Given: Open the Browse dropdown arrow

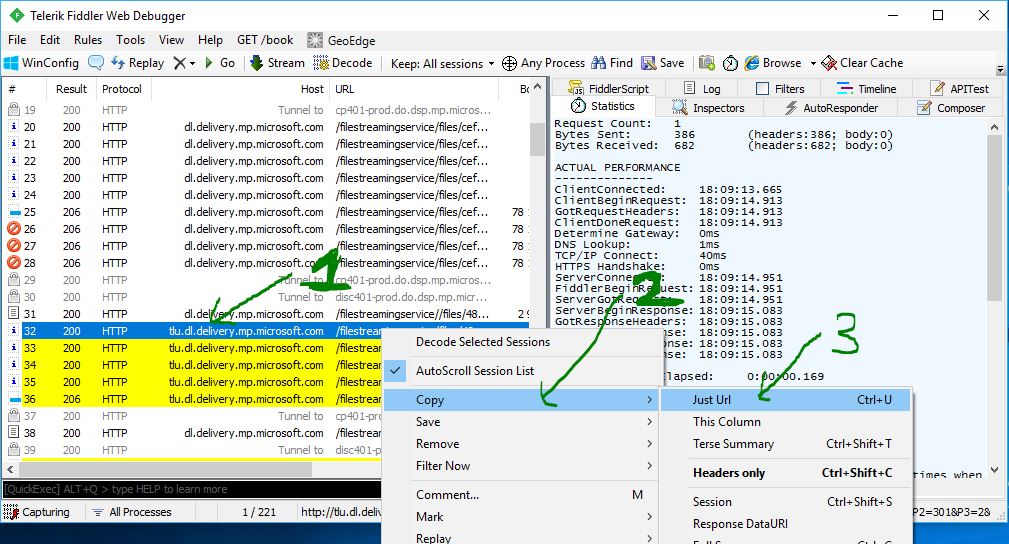Looking at the screenshot, I should coord(813,63).
